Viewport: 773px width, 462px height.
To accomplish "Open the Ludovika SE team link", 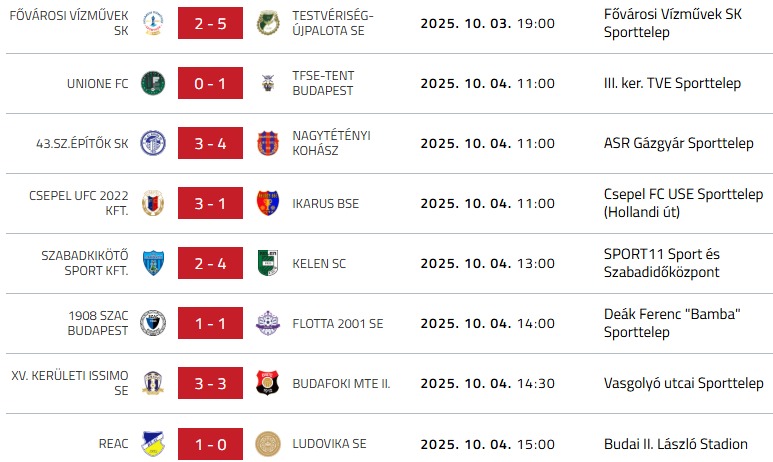I will pos(329,443).
